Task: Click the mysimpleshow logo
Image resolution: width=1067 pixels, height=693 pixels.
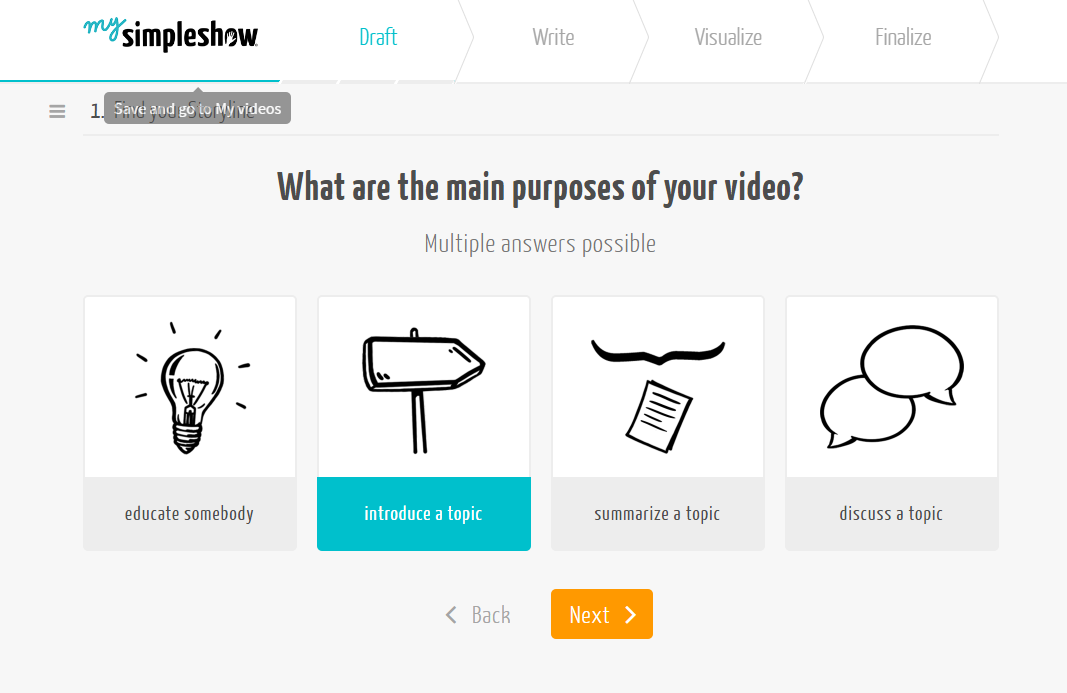Action: point(171,34)
